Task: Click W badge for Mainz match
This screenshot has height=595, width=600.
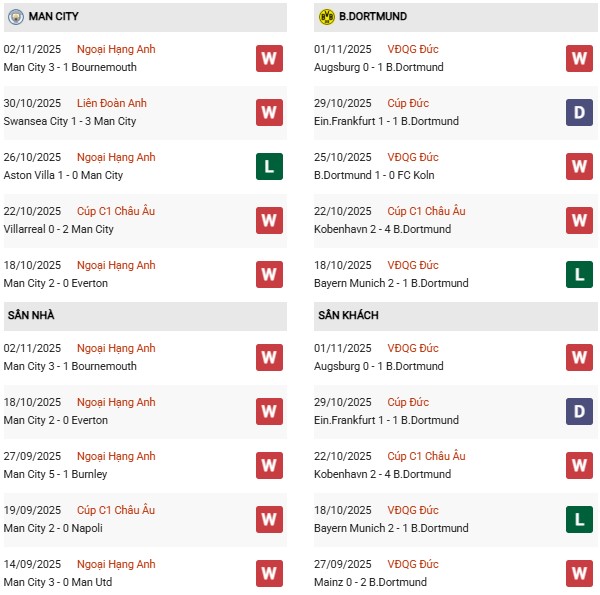Action: click(579, 573)
